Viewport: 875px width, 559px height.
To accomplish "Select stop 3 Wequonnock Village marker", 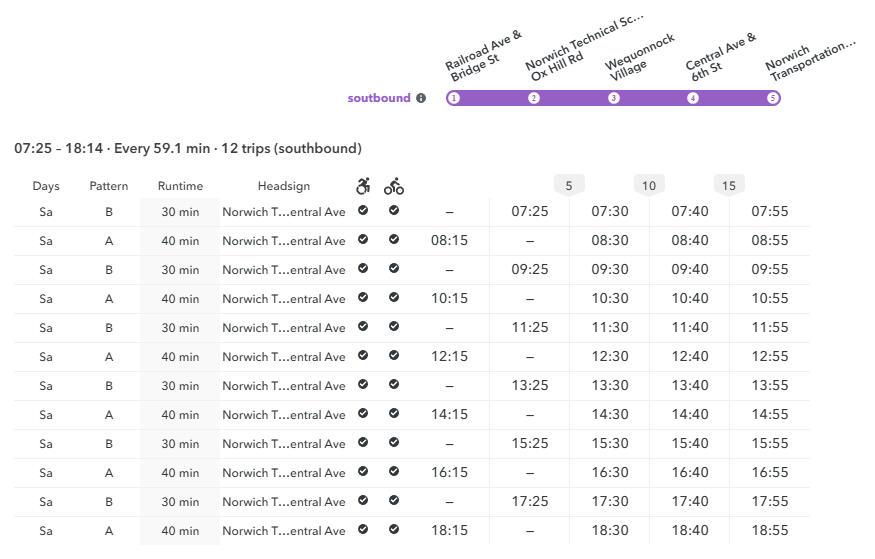I will (x=614, y=98).
